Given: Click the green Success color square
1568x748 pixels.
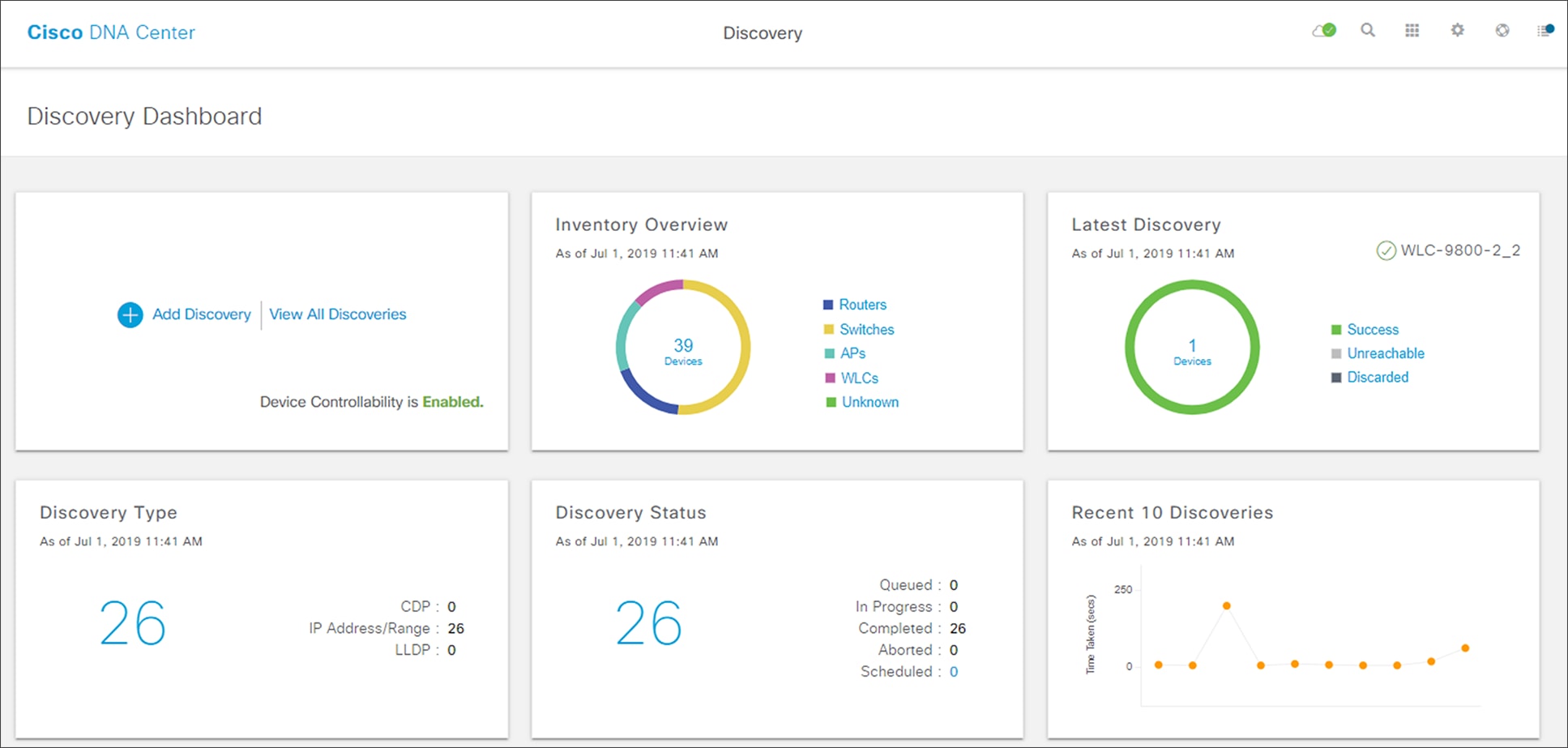Looking at the screenshot, I should click(x=1336, y=330).
